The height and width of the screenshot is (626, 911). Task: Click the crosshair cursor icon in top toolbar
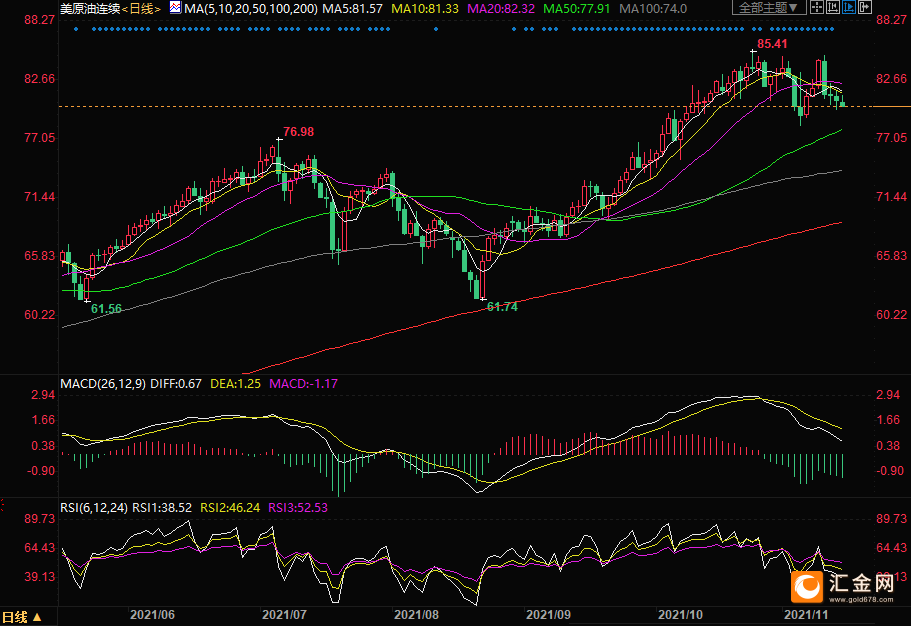pyautogui.click(x=819, y=8)
